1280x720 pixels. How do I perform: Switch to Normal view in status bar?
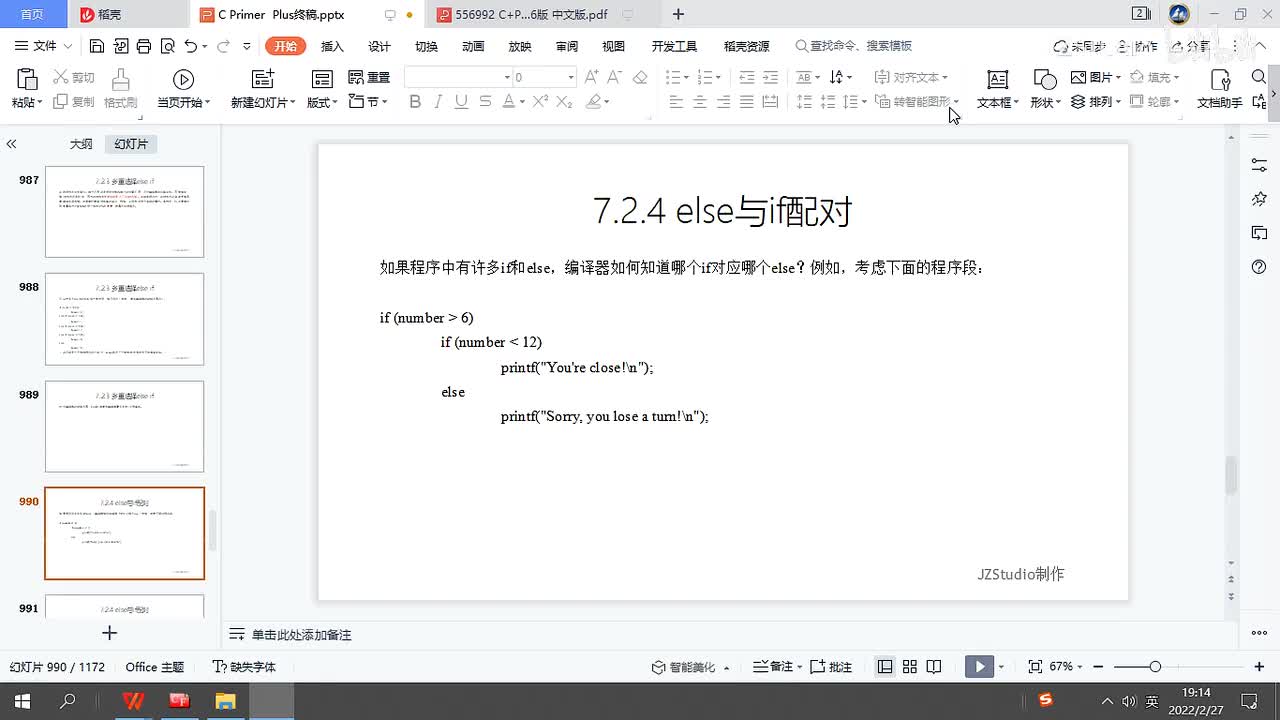(885, 667)
